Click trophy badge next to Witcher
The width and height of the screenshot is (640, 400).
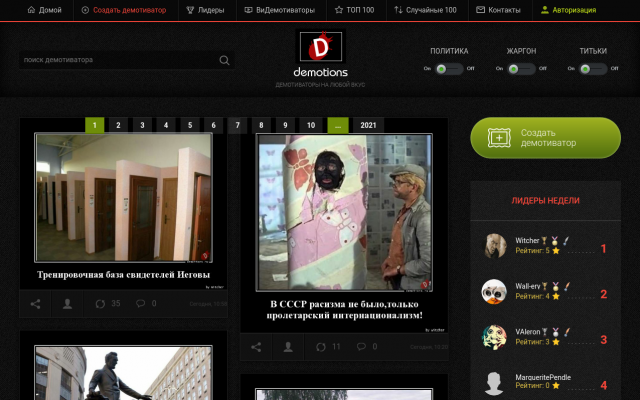point(544,240)
